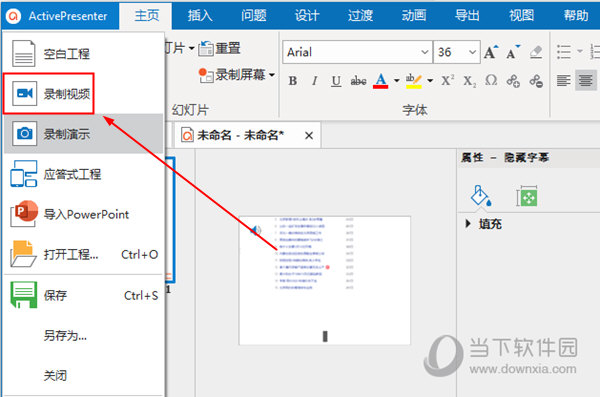Toggle subscript formatting
The height and width of the screenshot is (397, 600).
point(470,81)
